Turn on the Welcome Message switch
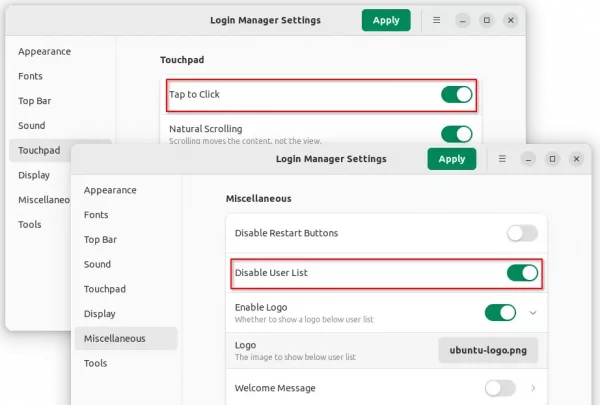Screen dimensions: 600x405 pos(500,388)
